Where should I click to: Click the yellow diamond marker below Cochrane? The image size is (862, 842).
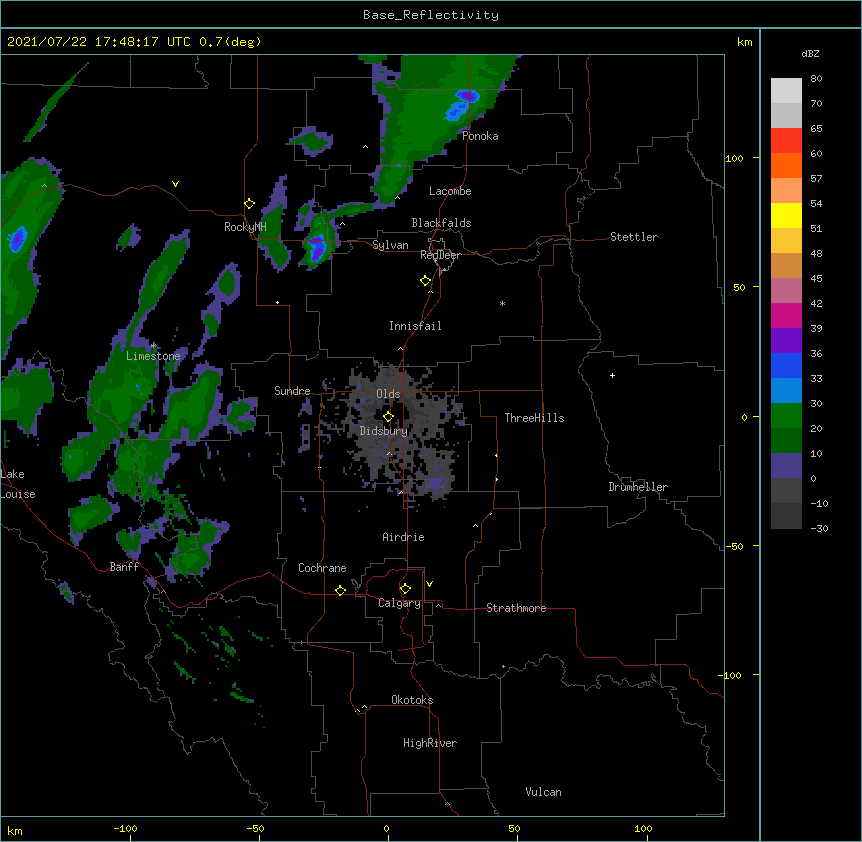tap(340, 590)
